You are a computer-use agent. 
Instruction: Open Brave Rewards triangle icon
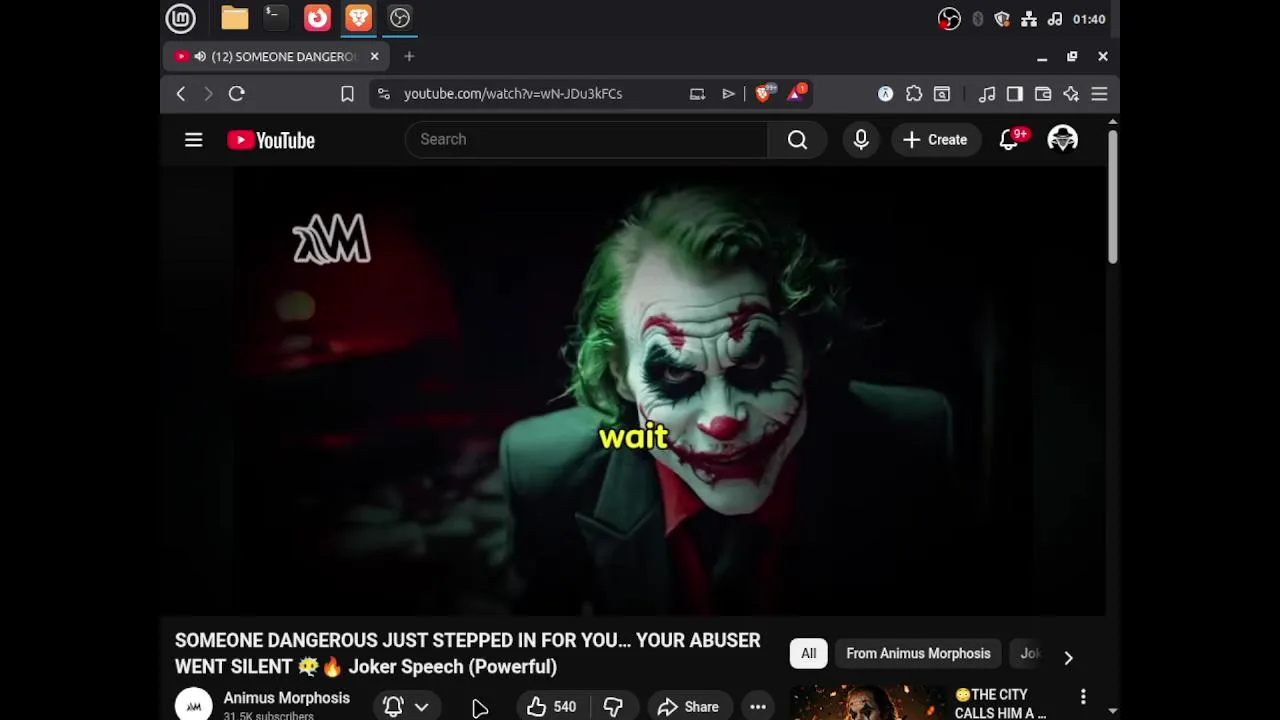tap(797, 93)
